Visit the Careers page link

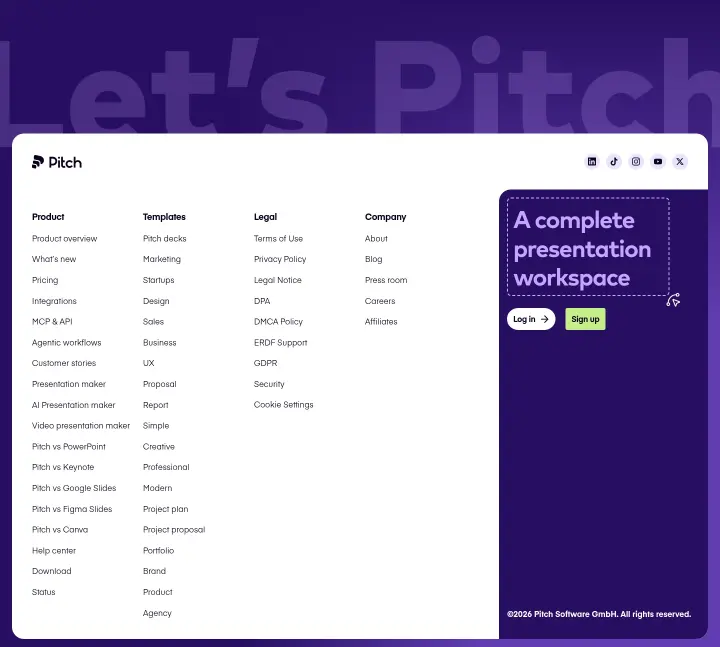pos(380,301)
